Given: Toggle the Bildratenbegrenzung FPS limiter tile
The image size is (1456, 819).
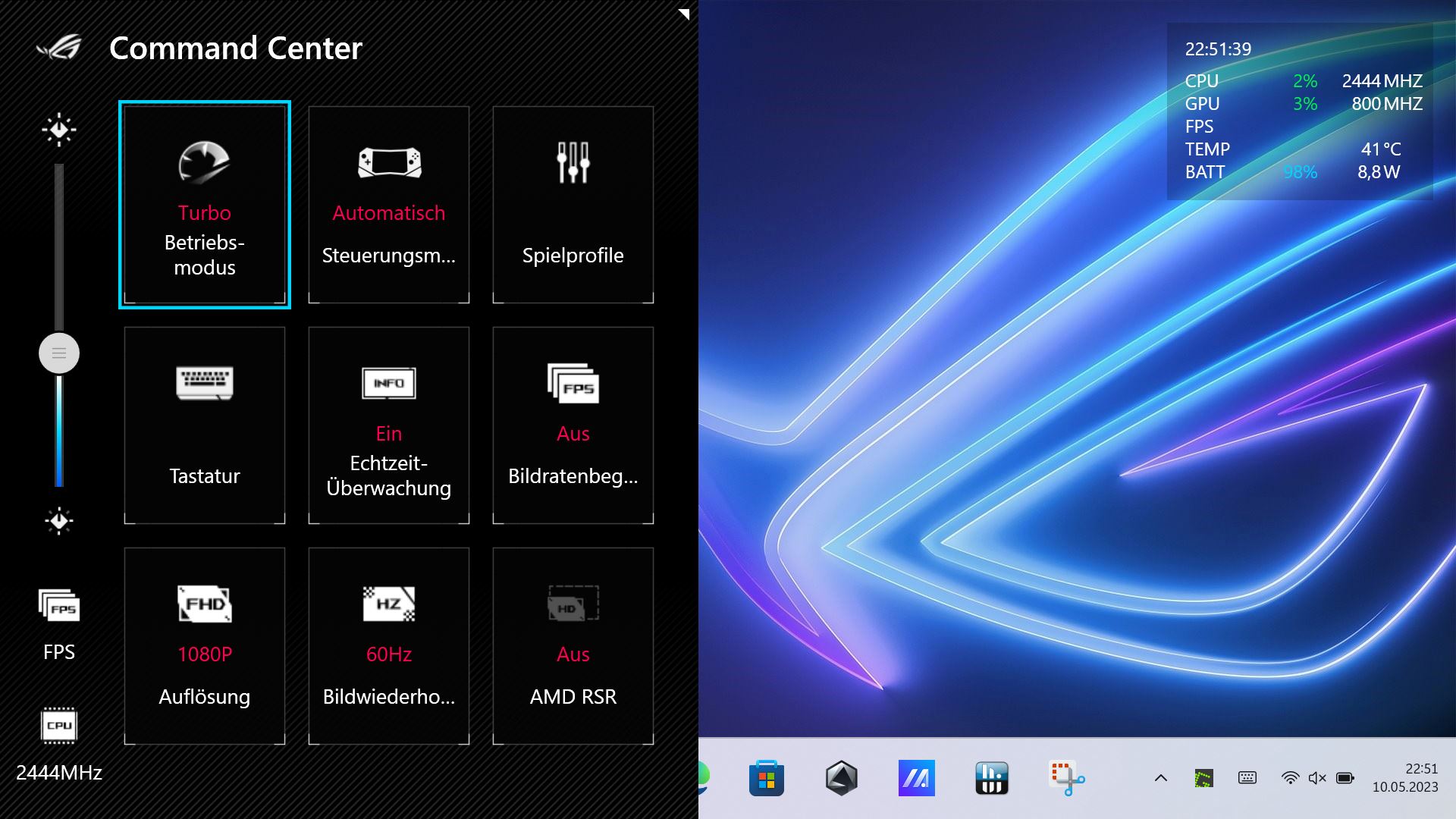Looking at the screenshot, I should [573, 425].
